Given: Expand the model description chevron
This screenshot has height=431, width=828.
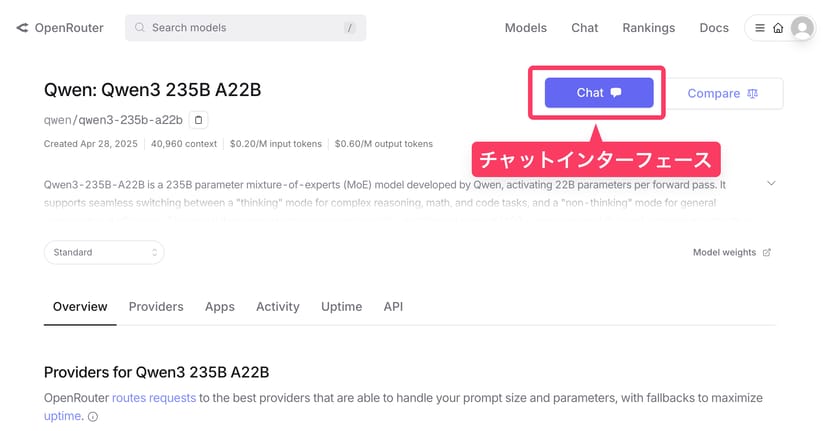Looking at the screenshot, I should [770, 184].
